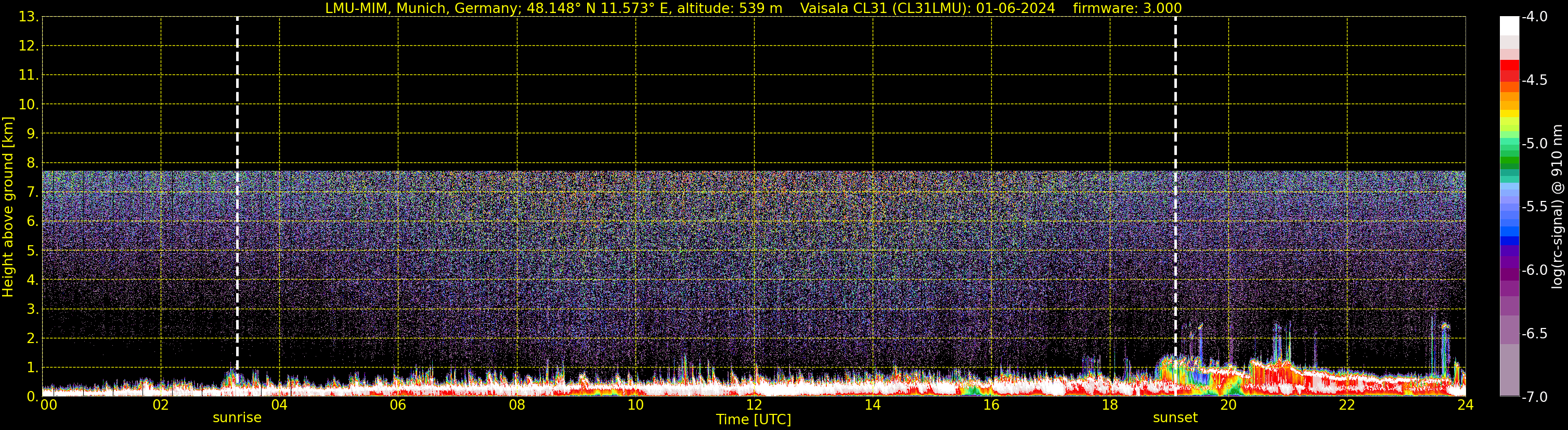Click the '14' hour label on time axis
The width and height of the screenshot is (1568, 430).
tap(873, 405)
